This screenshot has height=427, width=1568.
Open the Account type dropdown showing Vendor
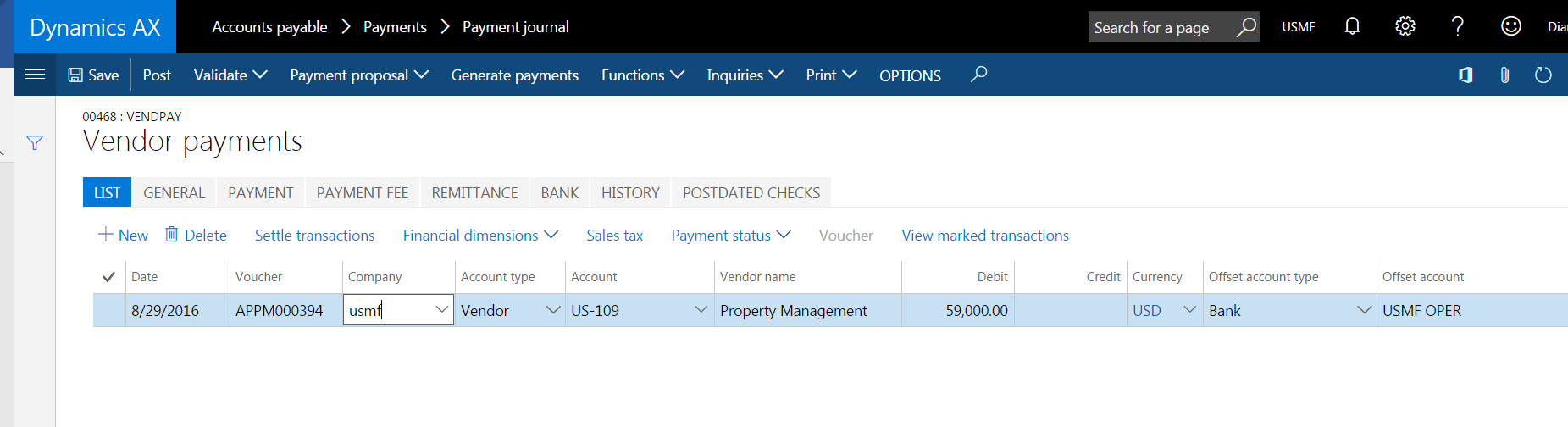click(x=552, y=310)
